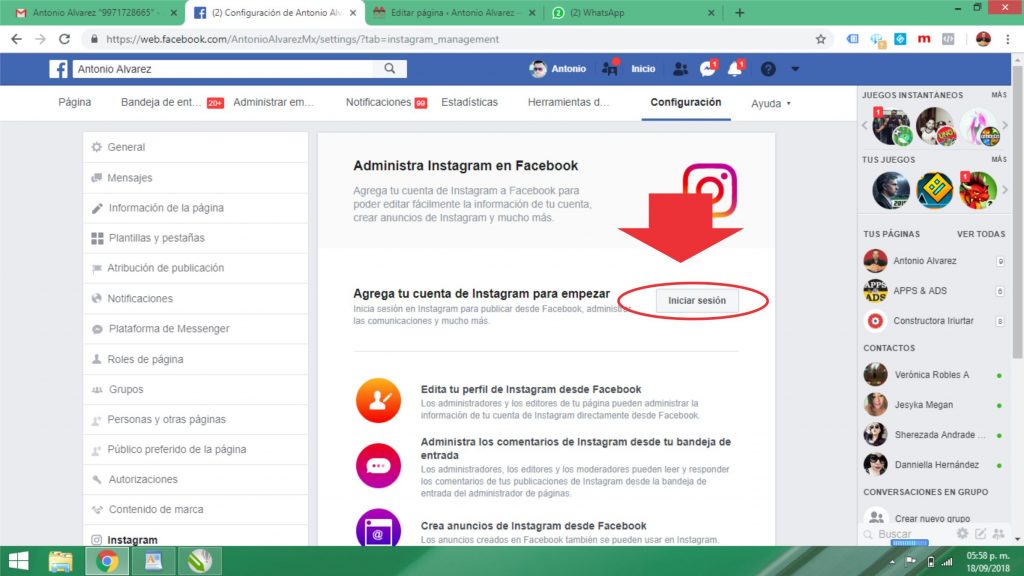Screen dimensions: 1024x576
Task: Open the Windows Start menu
Action: point(18,561)
